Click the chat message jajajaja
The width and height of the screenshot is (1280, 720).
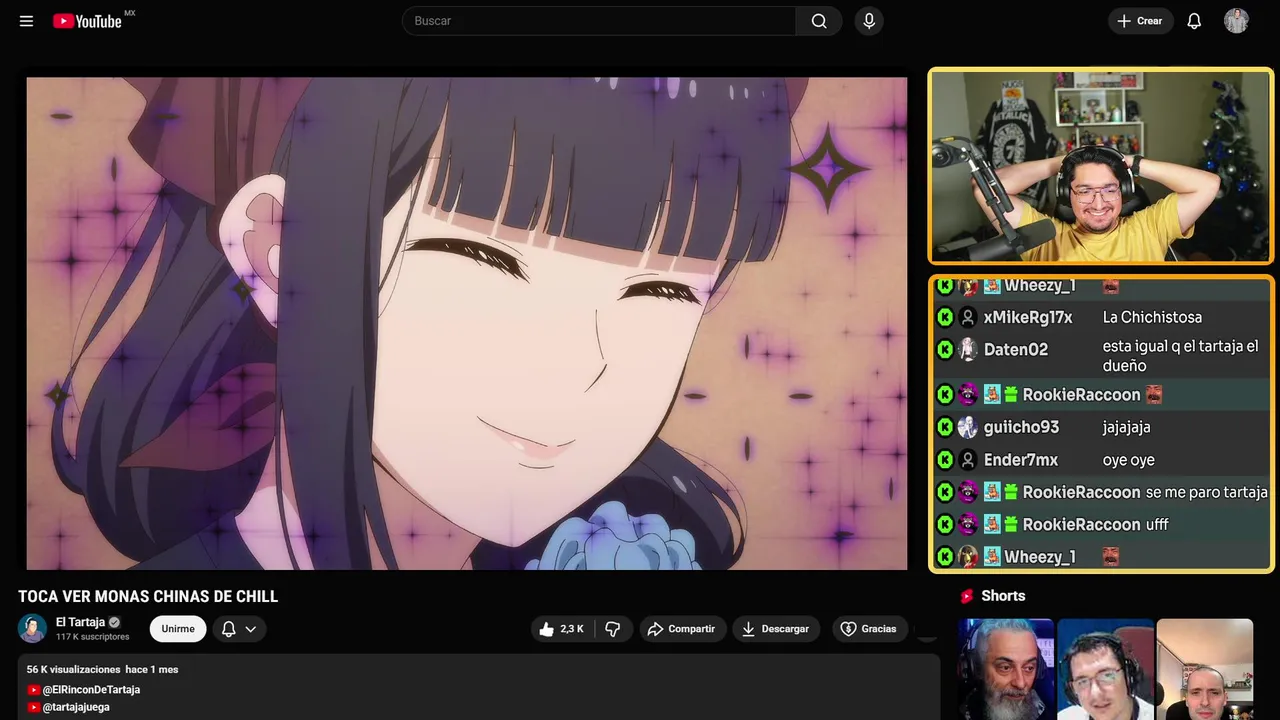pos(1126,427)
